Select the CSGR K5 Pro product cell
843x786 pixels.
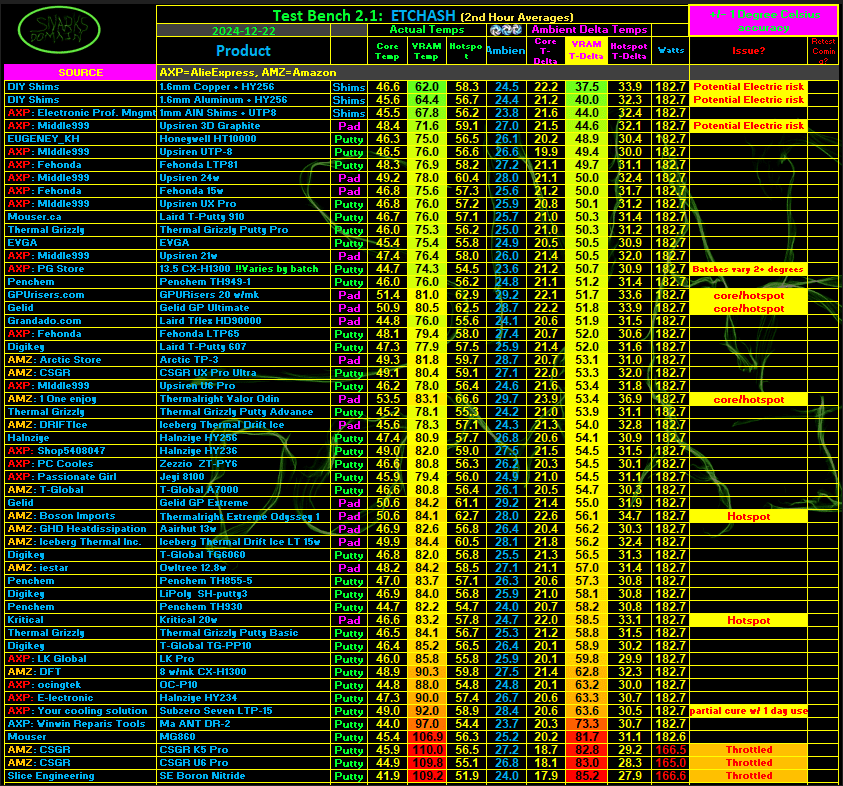click(244, 750)
